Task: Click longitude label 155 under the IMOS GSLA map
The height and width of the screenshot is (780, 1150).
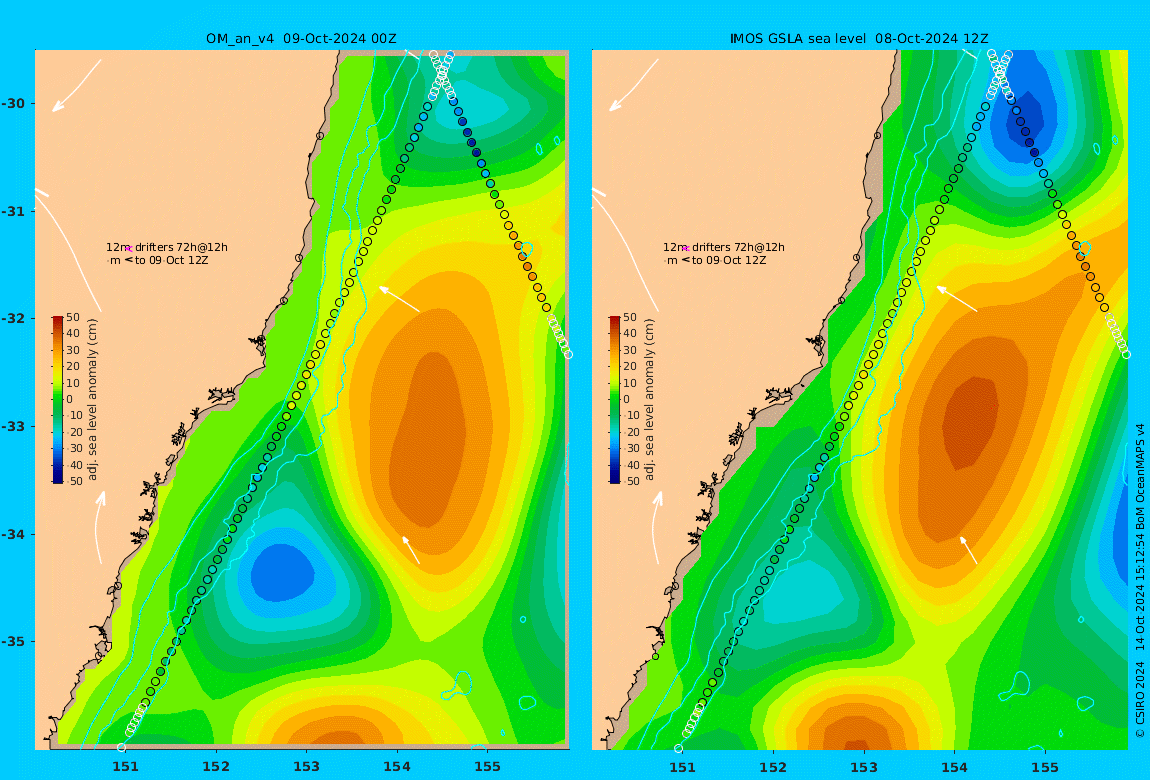Action: point(1044,767)
